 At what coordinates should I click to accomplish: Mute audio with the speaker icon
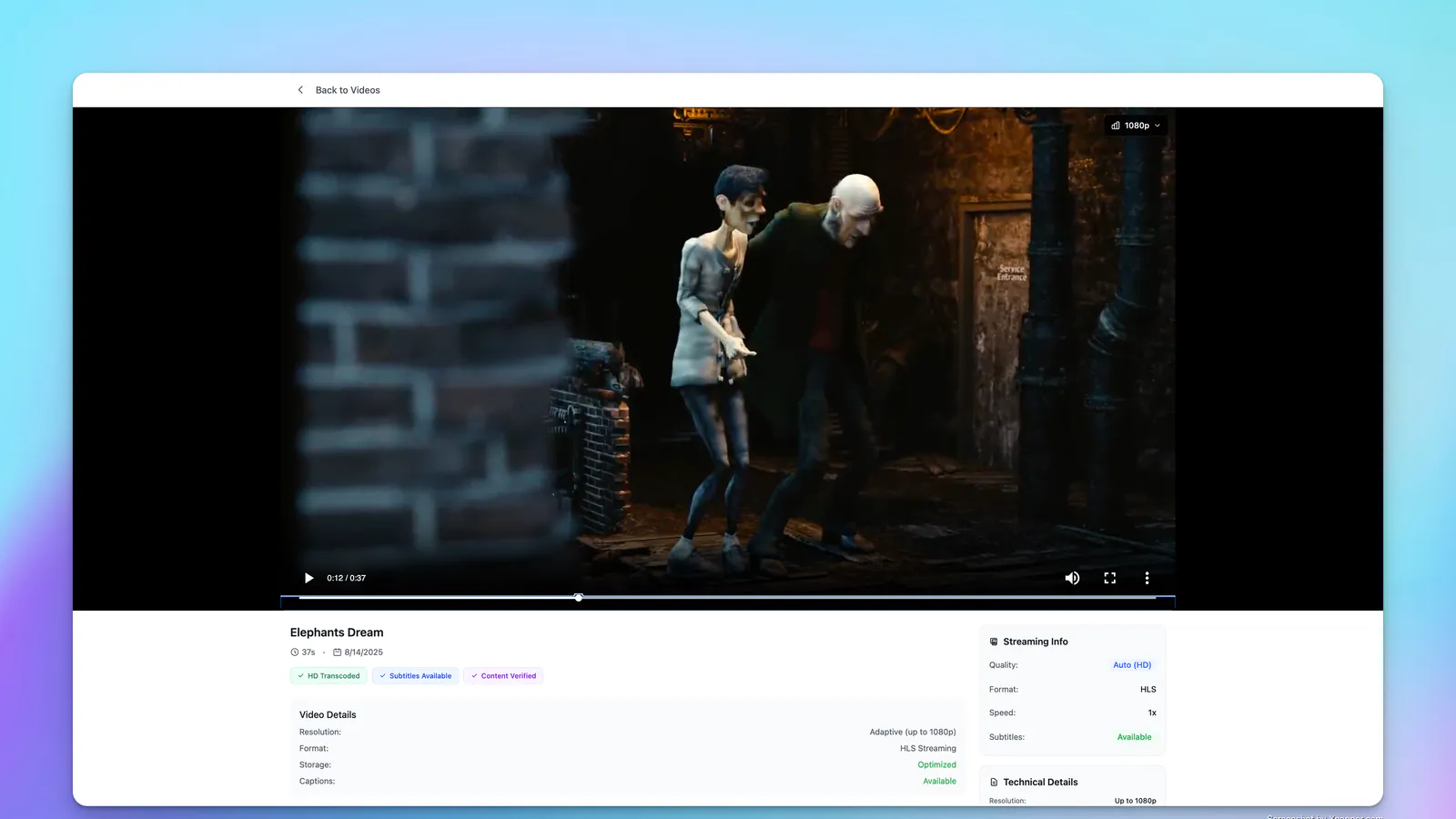tap(1072, 578)
